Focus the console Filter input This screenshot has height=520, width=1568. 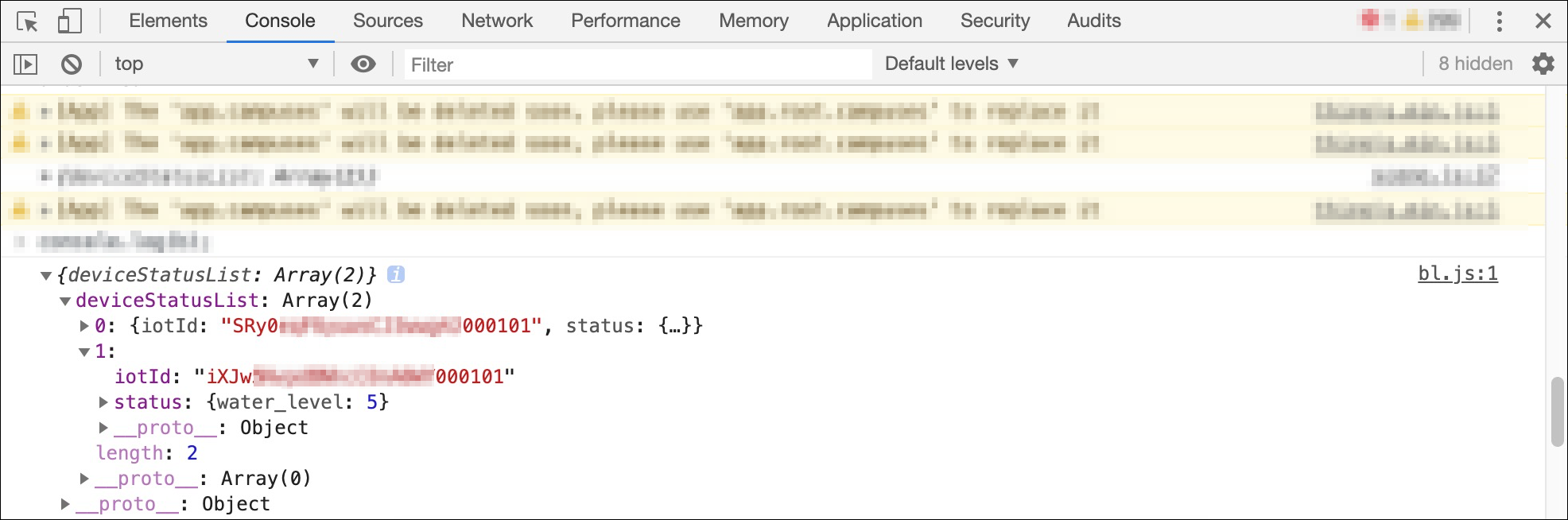coord(638,64)
